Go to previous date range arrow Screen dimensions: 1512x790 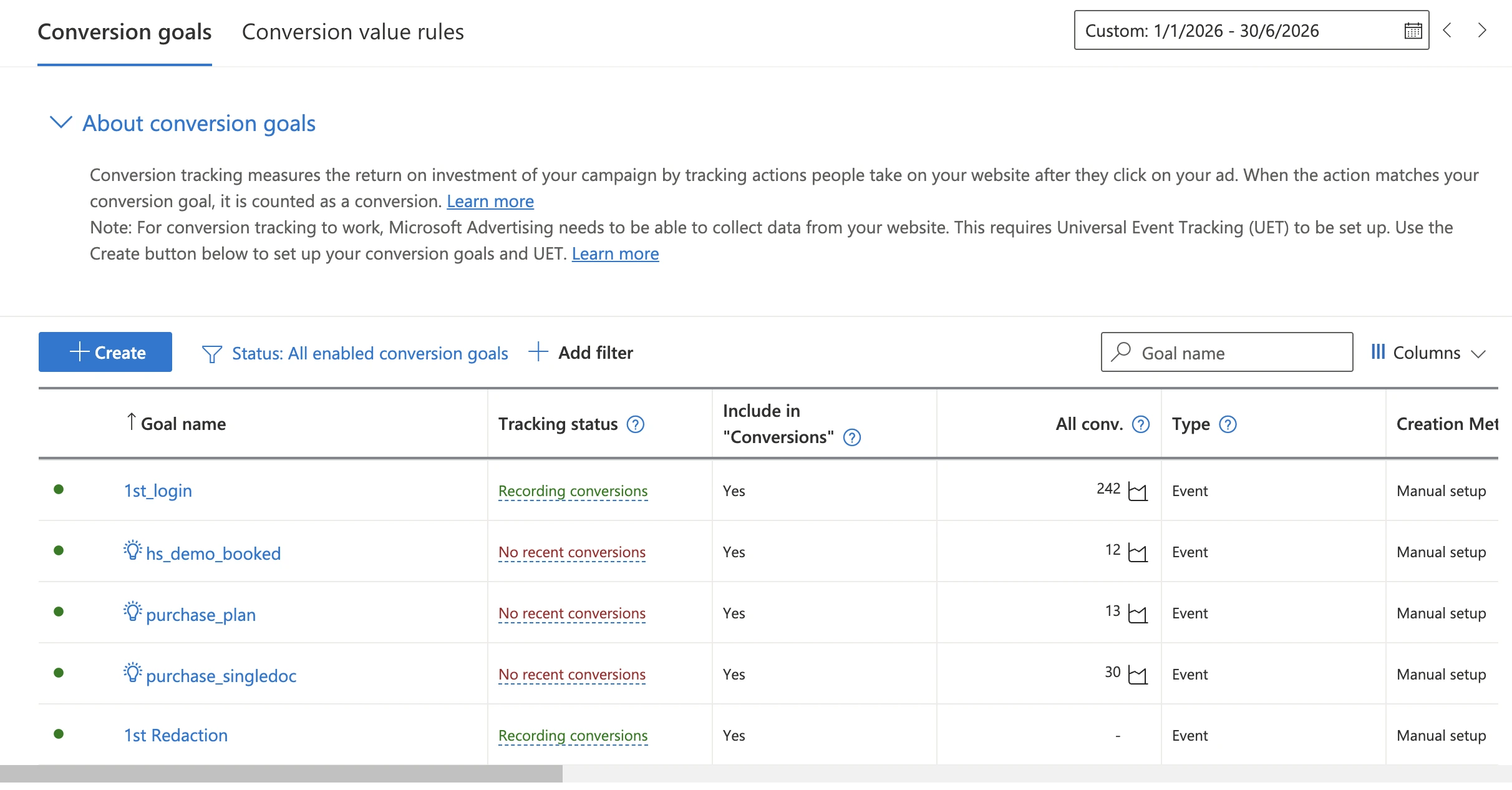[x=1448, y=30]
